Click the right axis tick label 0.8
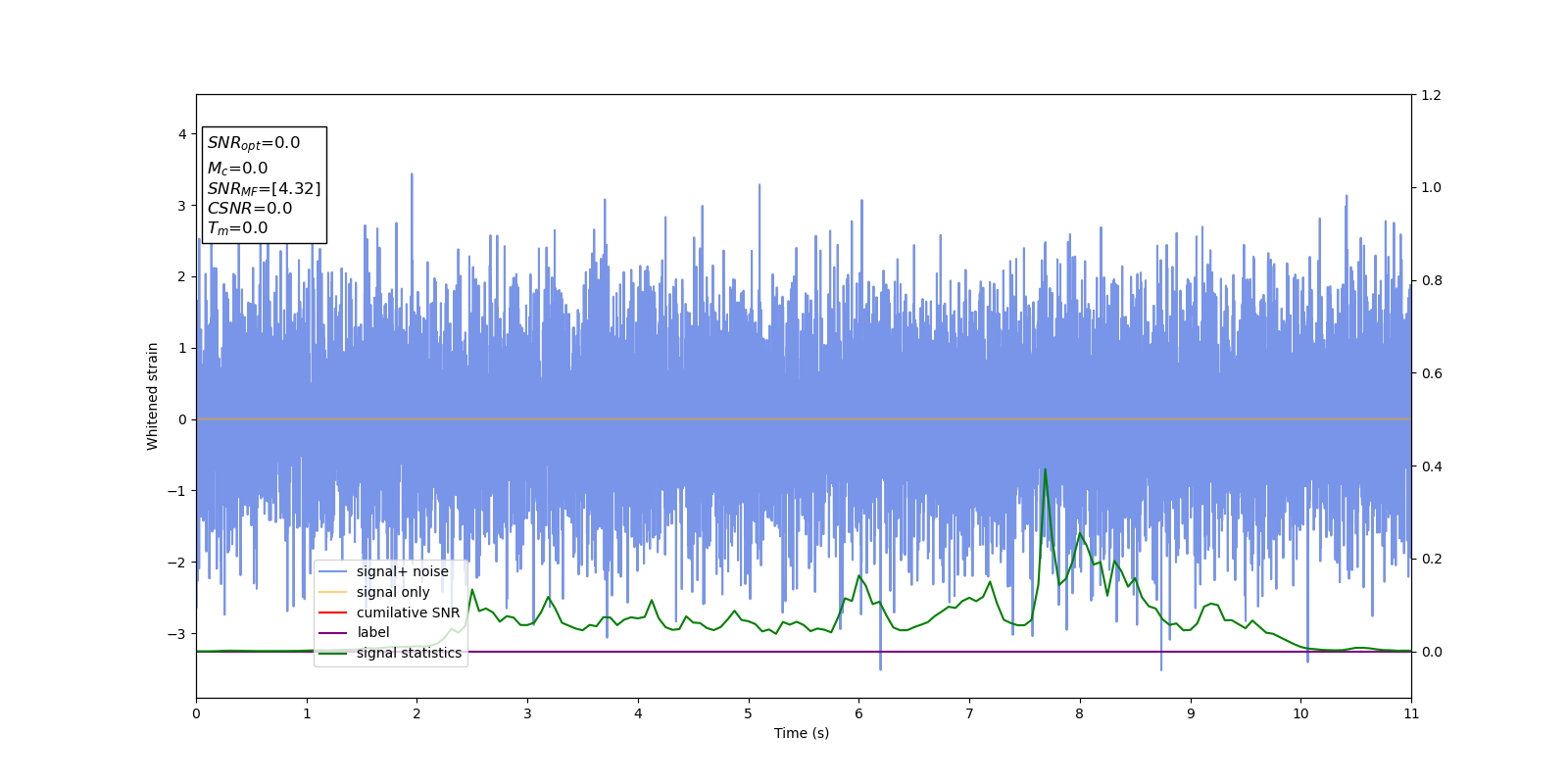Viewport: 1568px width, 784px height. click(1431, 281)
